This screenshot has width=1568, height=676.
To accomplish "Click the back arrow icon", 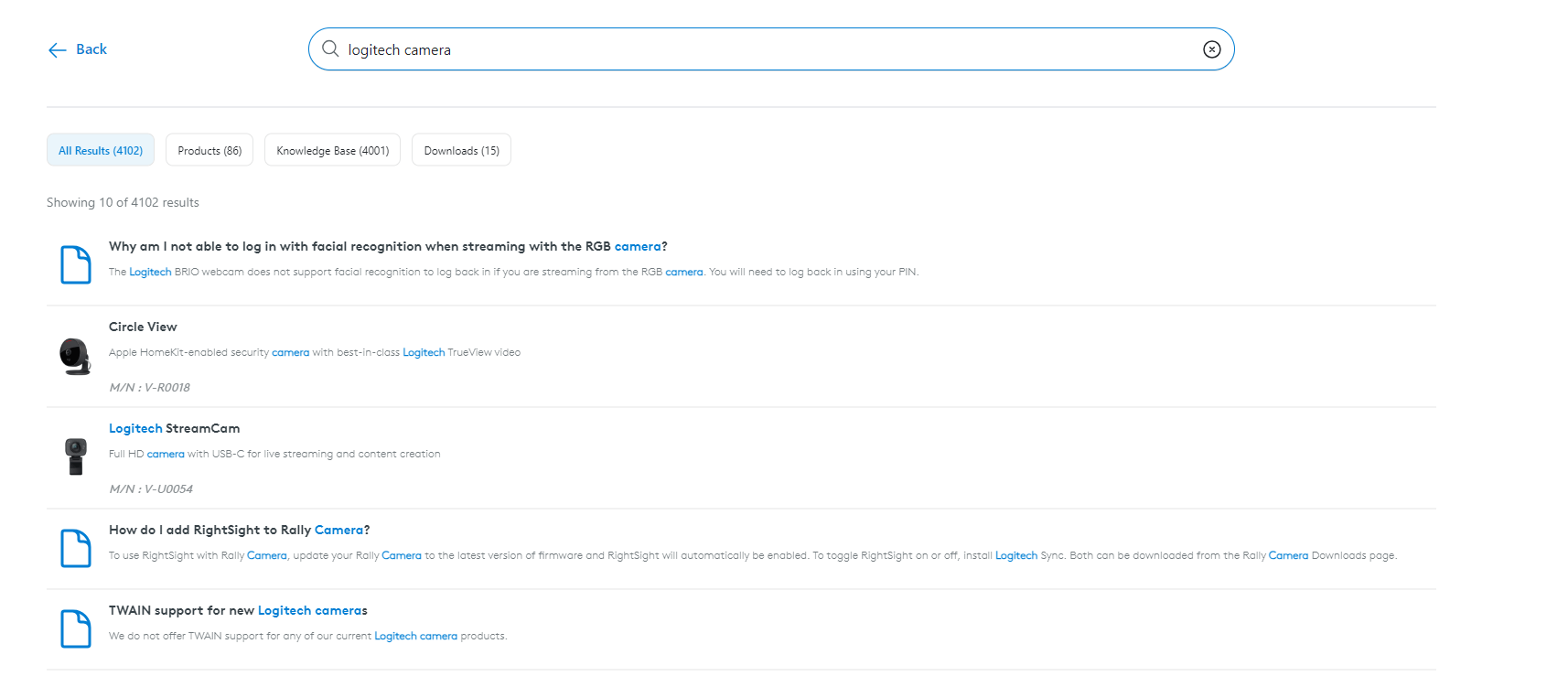I will pyautogui.click(x=57, y=50).
